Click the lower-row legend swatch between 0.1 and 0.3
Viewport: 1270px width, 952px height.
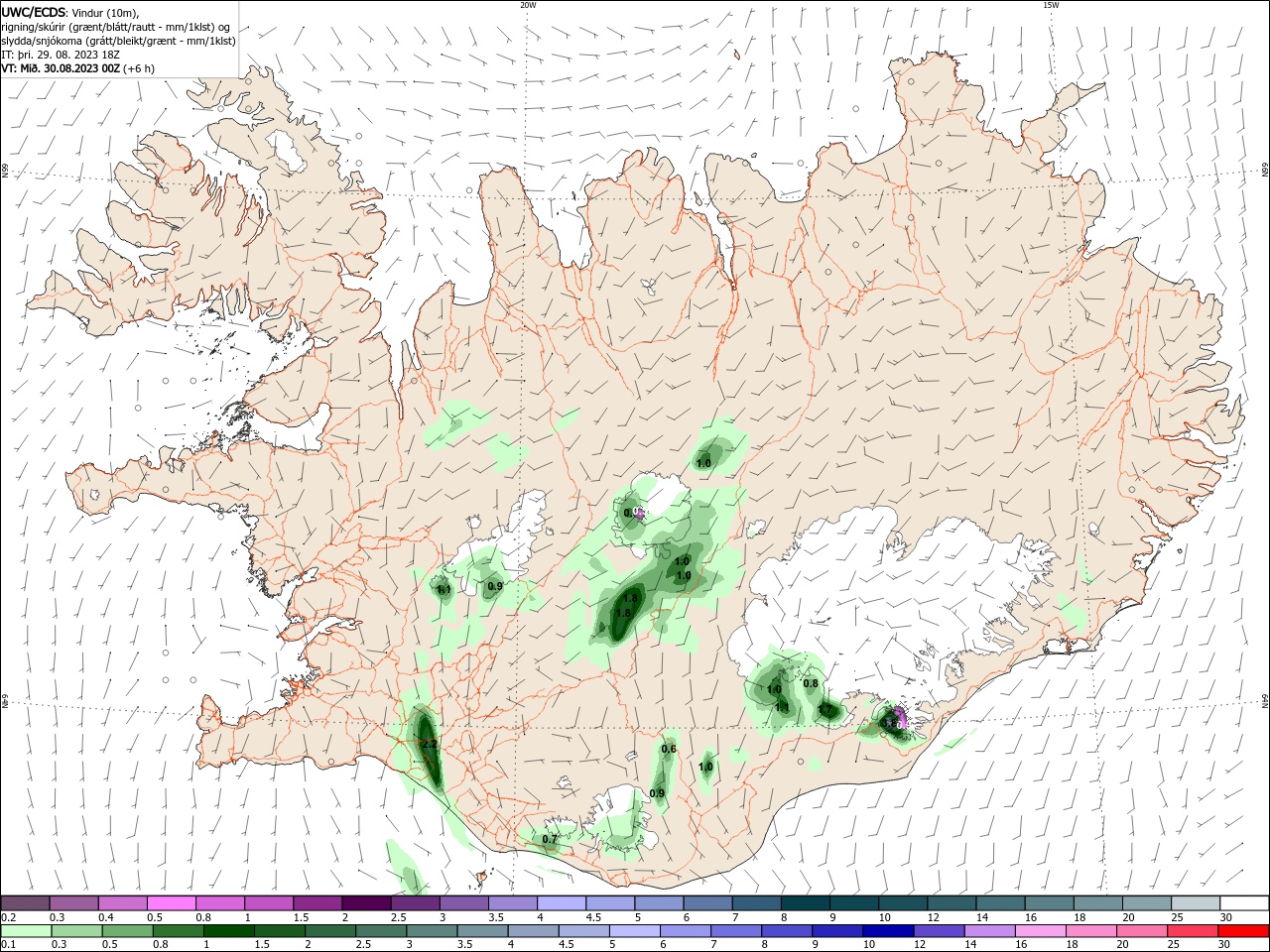(26, 931)
